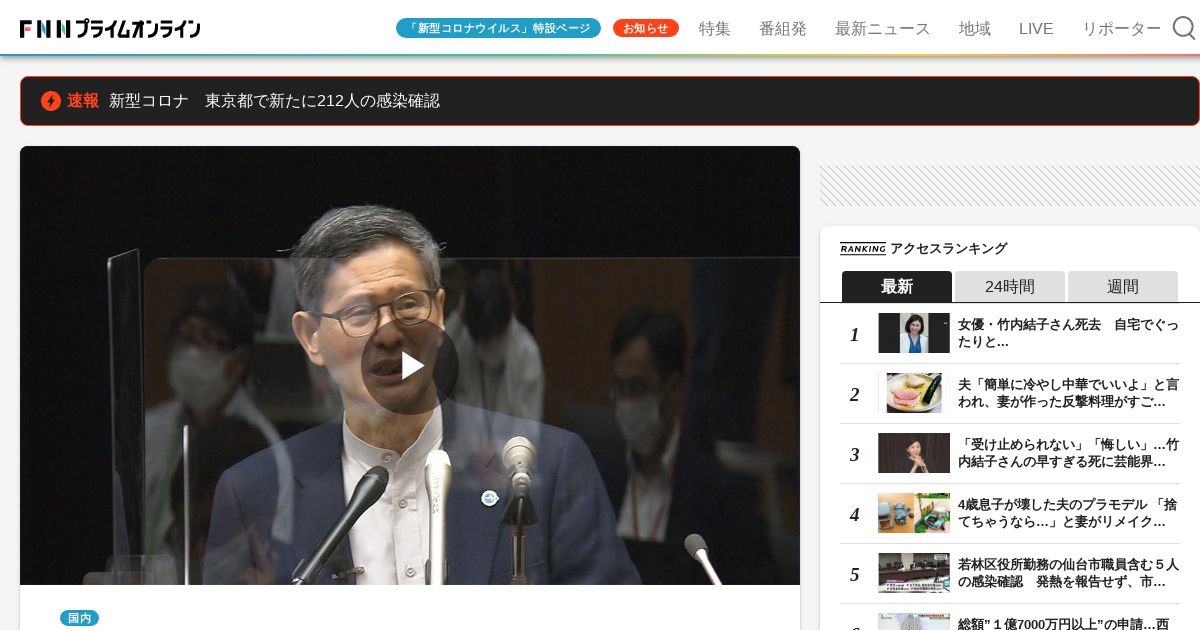Open the 特集 menu item
The height and width of the screenshot is (630, 1200).
(715, 29)
